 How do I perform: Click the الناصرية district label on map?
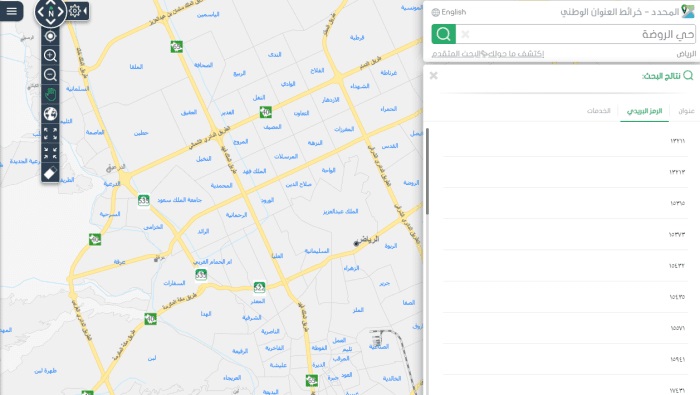pyautogui.click(x=270, y=331)
